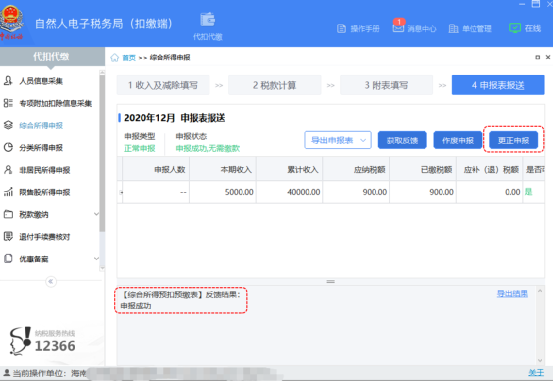Close the 综合所得申报 panel with X
This screenshot has height=381, width=553.
point(548,57)
